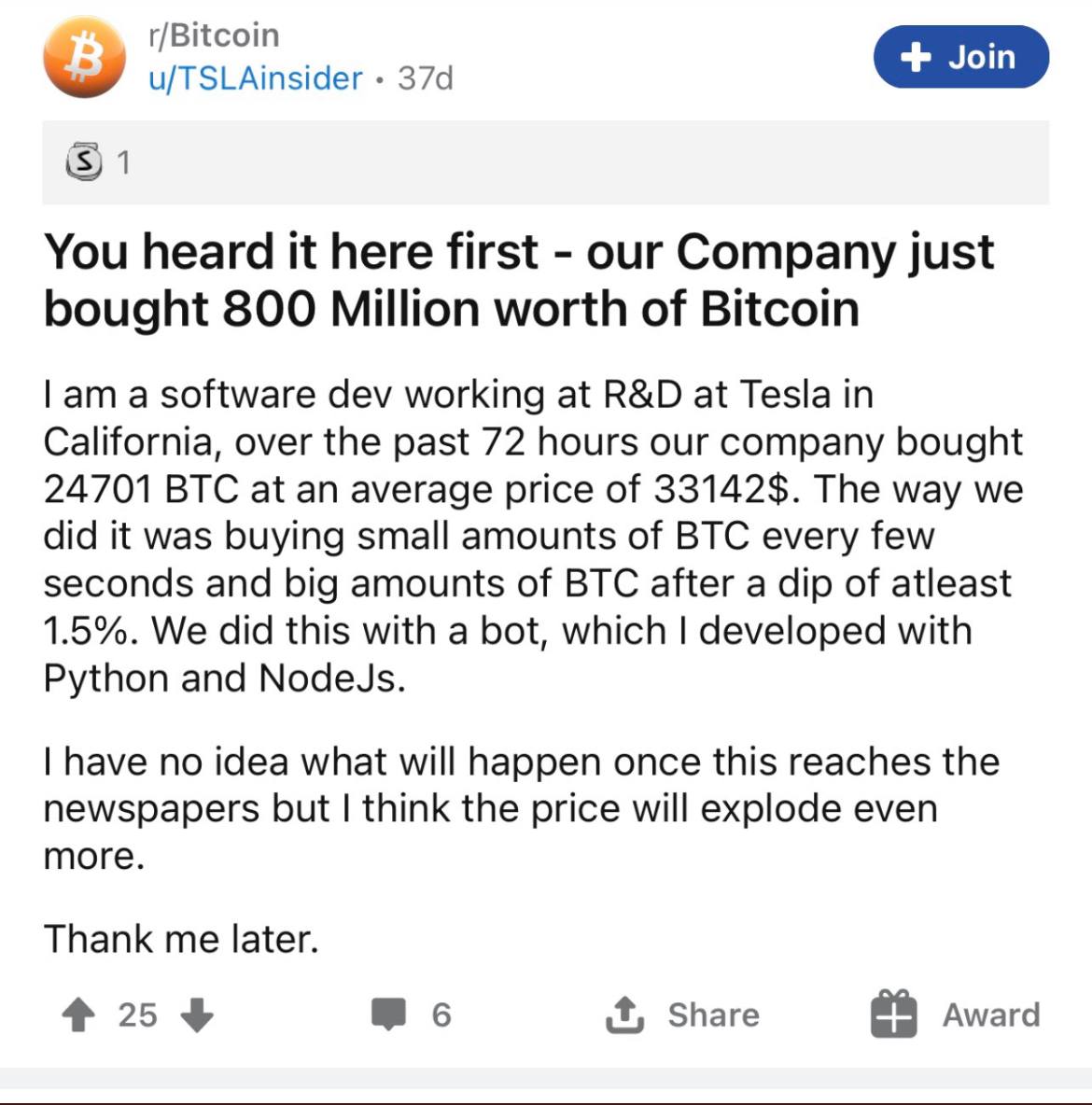Click the silver award badge icon
Image resolution: width=1092 pixels, height=1105 pixels.
tap(84, 162)
